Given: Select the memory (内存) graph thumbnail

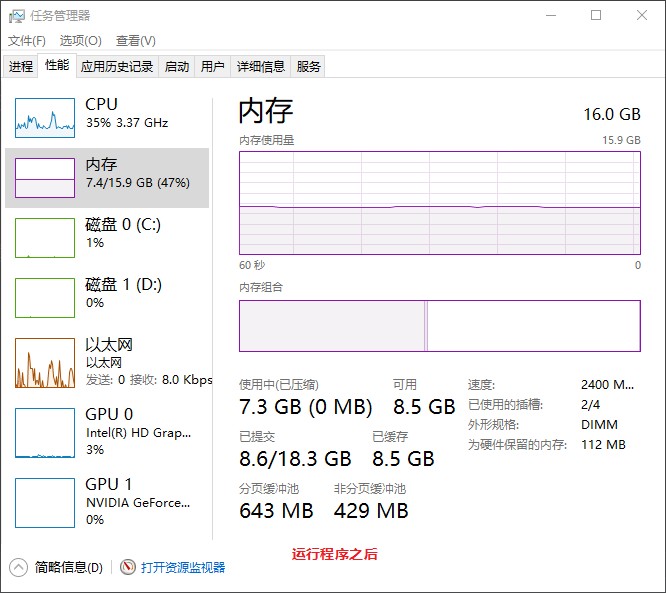Looking at the screenshot, I should [x=45, y=177].
